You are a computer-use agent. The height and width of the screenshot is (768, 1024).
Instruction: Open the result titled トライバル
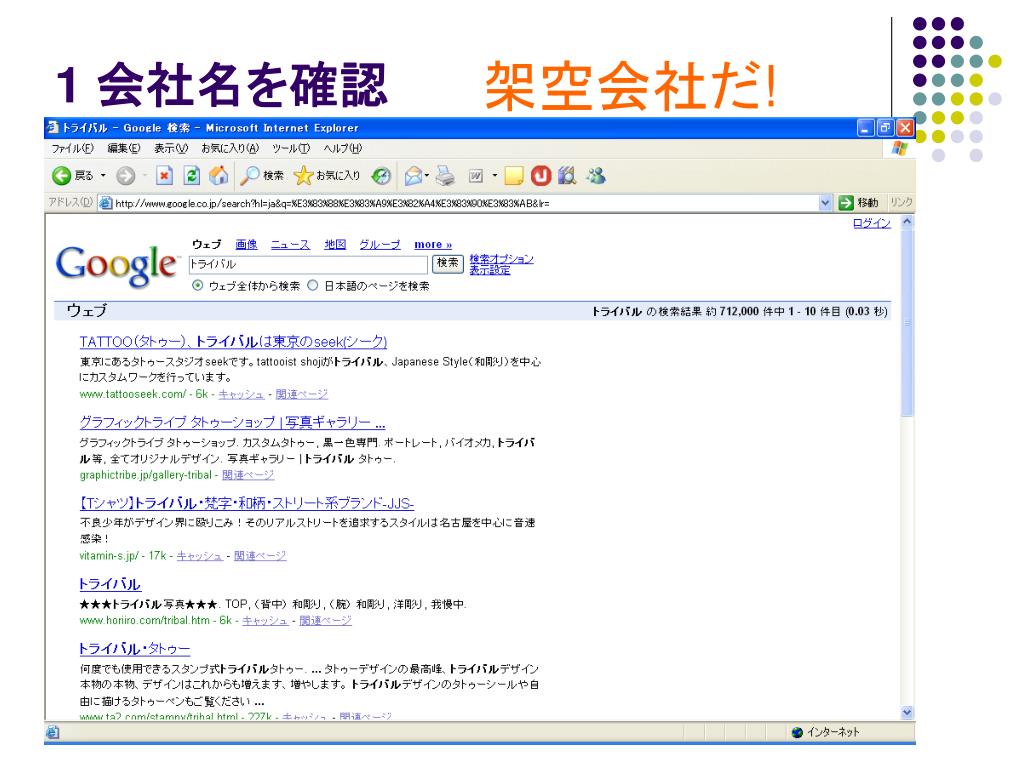110,584
